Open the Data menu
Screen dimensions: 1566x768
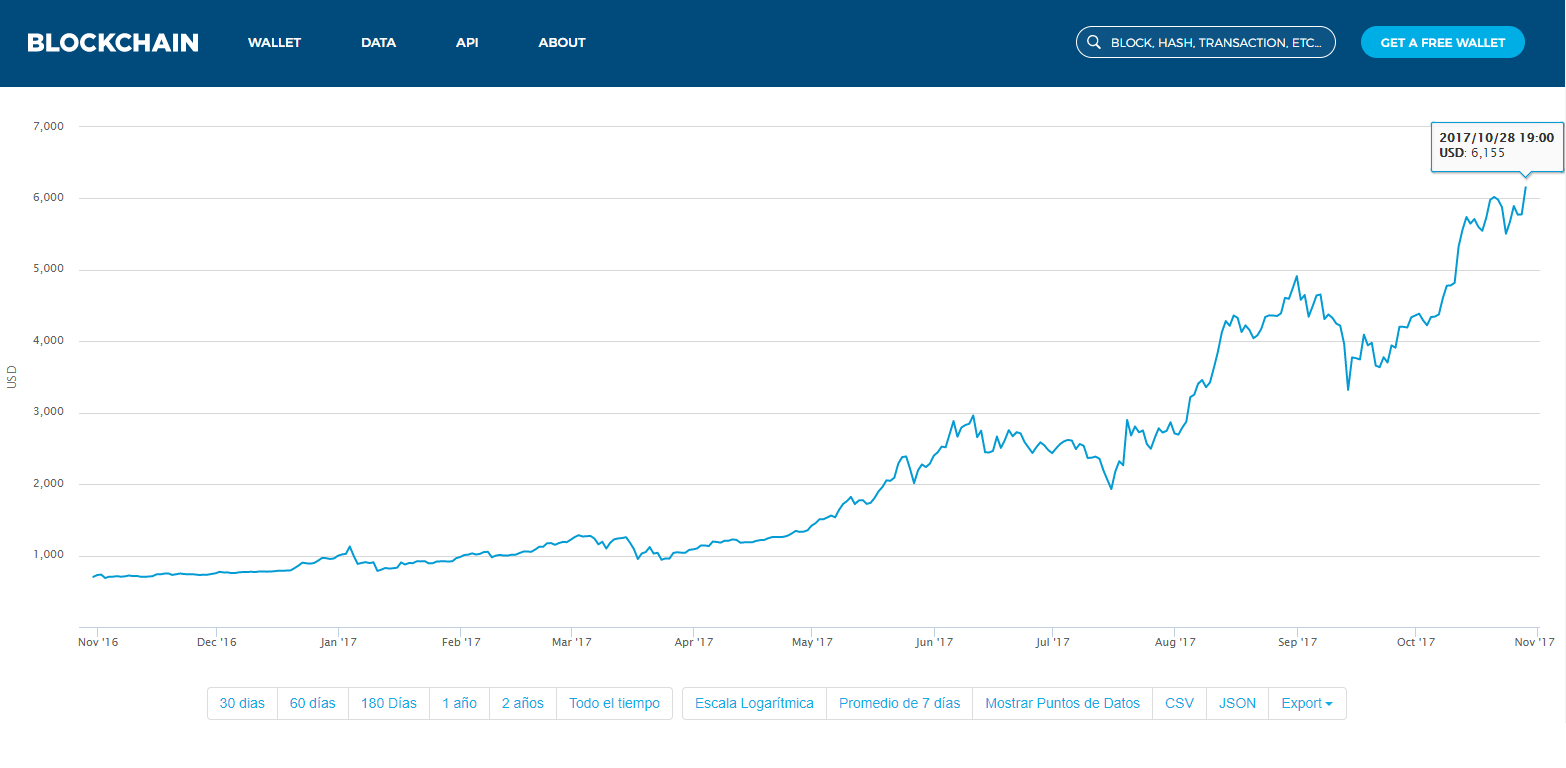coord(378,43)
